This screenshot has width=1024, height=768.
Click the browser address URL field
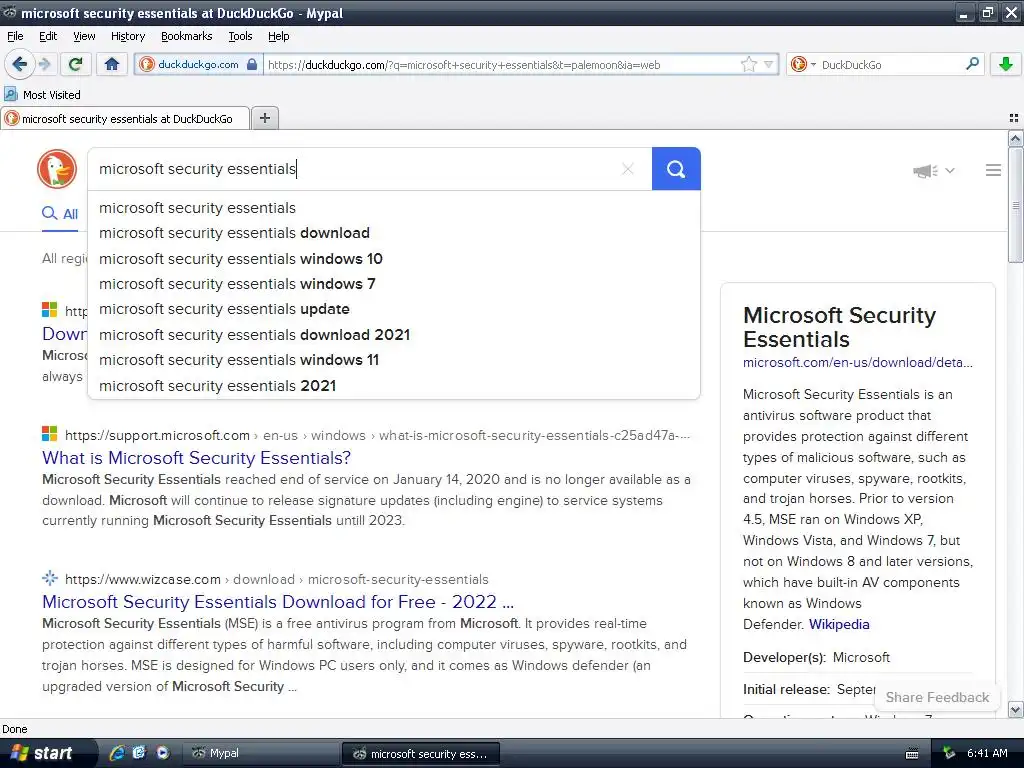click(x=500, y=65)
